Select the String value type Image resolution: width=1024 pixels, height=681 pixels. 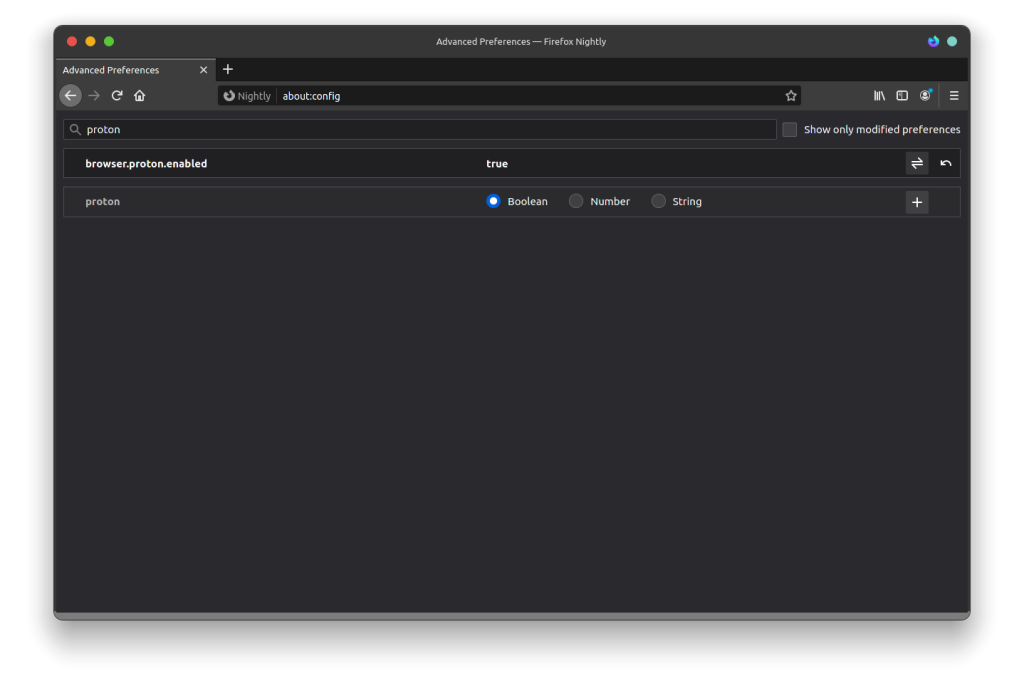[x=658, y=201]
